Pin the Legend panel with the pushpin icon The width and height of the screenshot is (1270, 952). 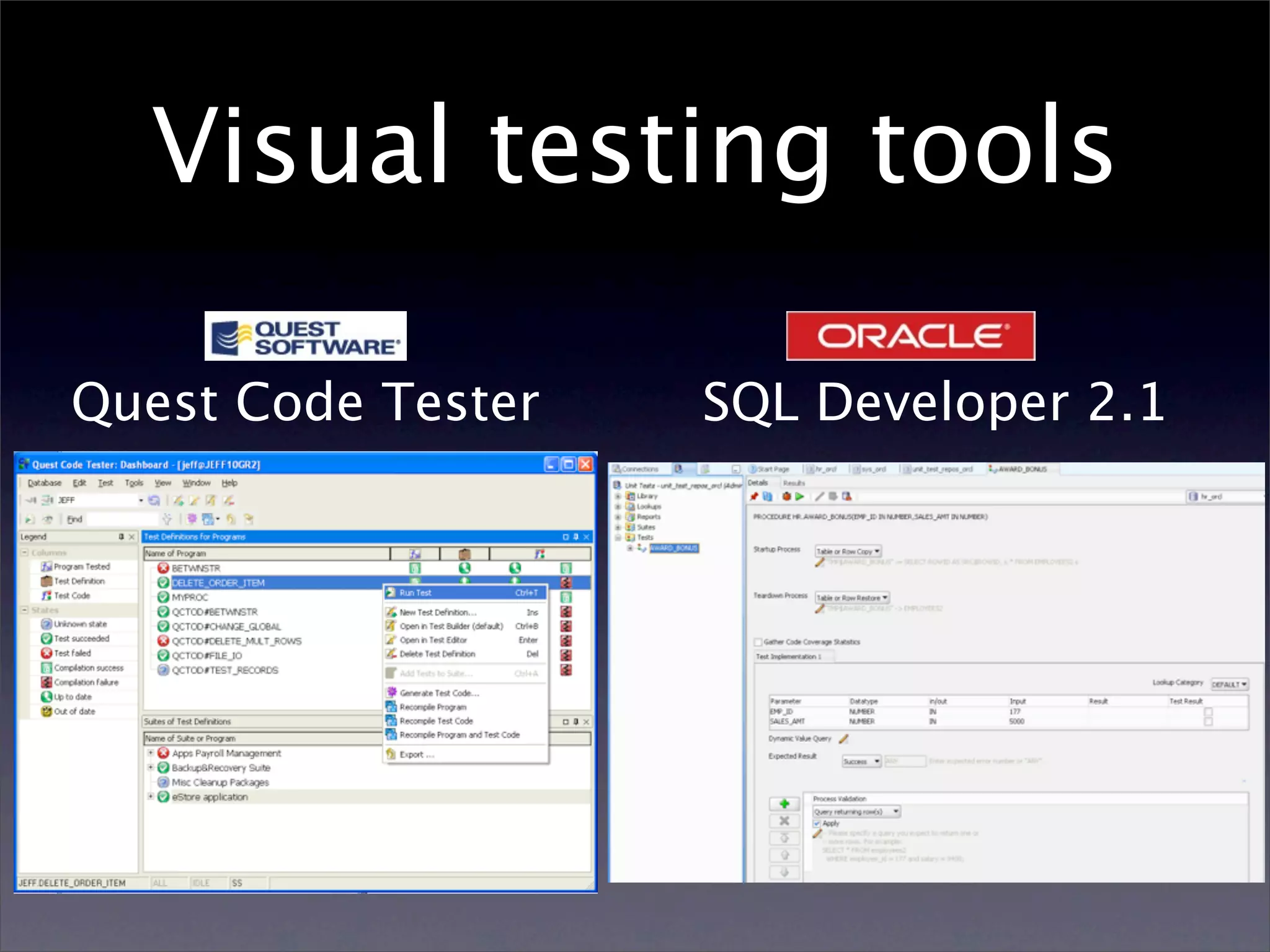(122, 537)
